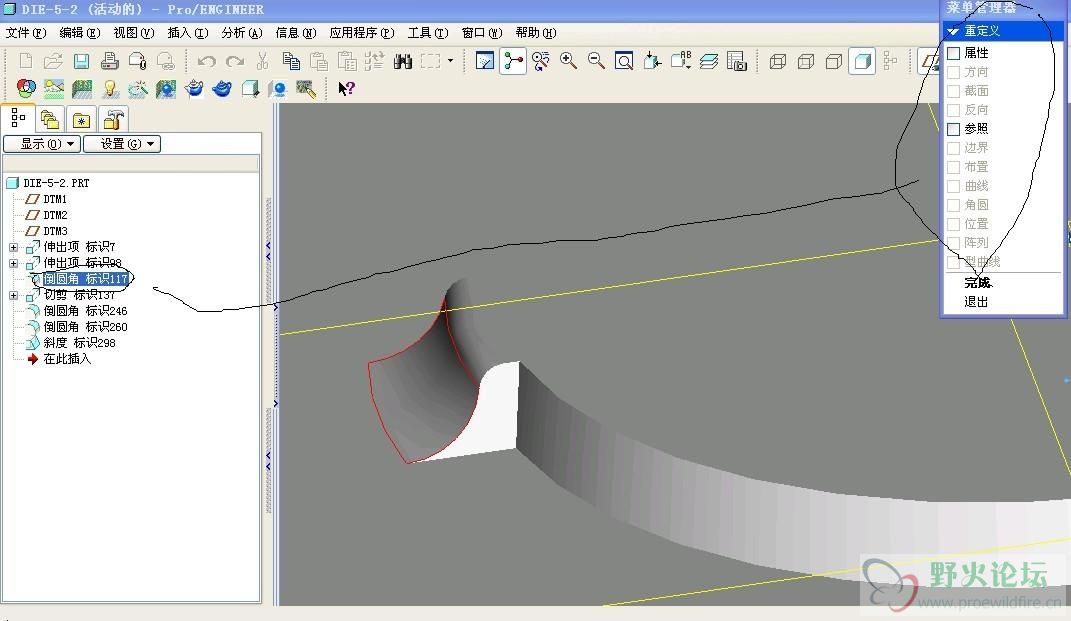This screenshot has height=621, width=1071.
Task: Click the Repaint screen icon
Action: point(485,61)
